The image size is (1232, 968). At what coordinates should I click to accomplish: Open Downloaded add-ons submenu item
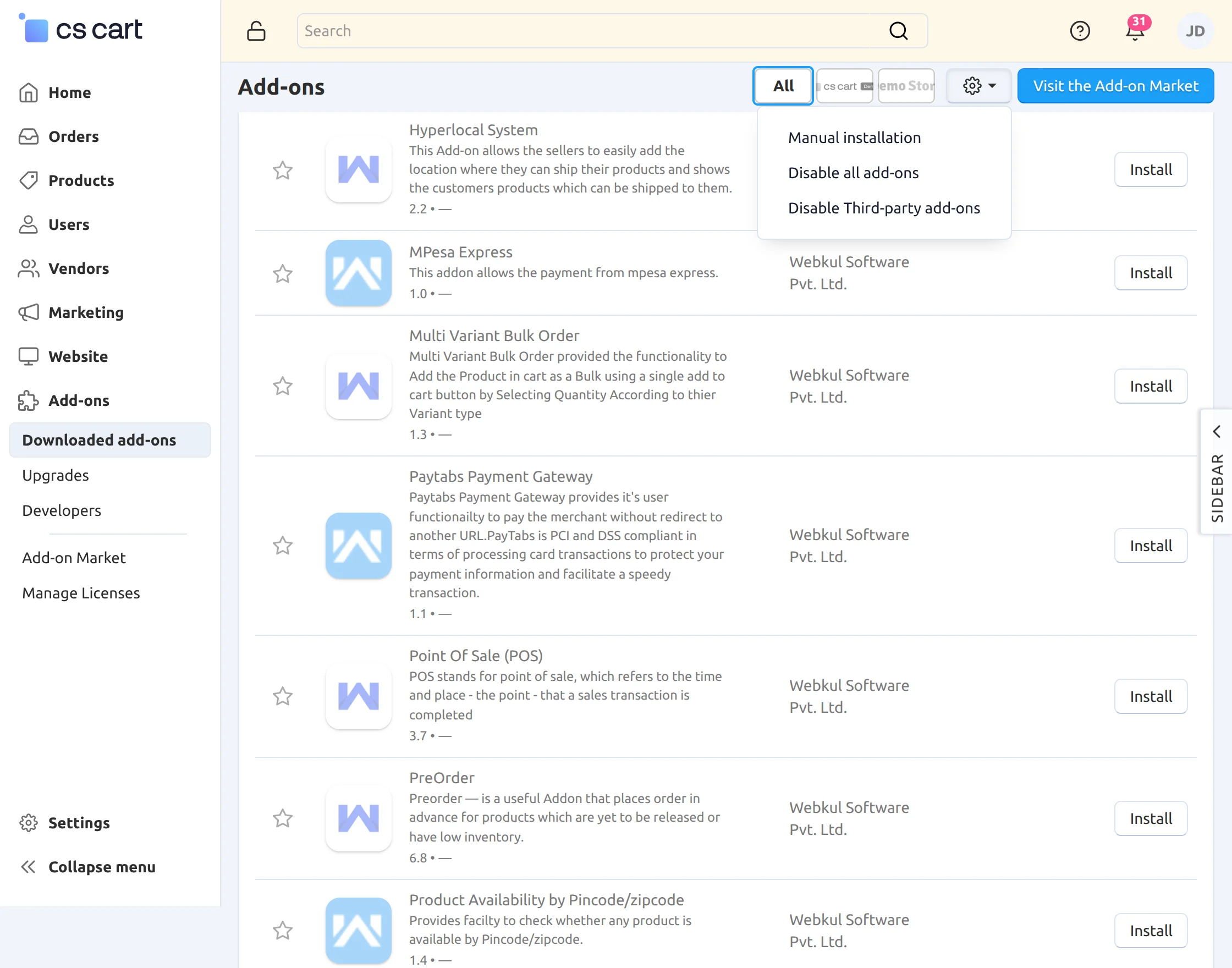point(110,440)
